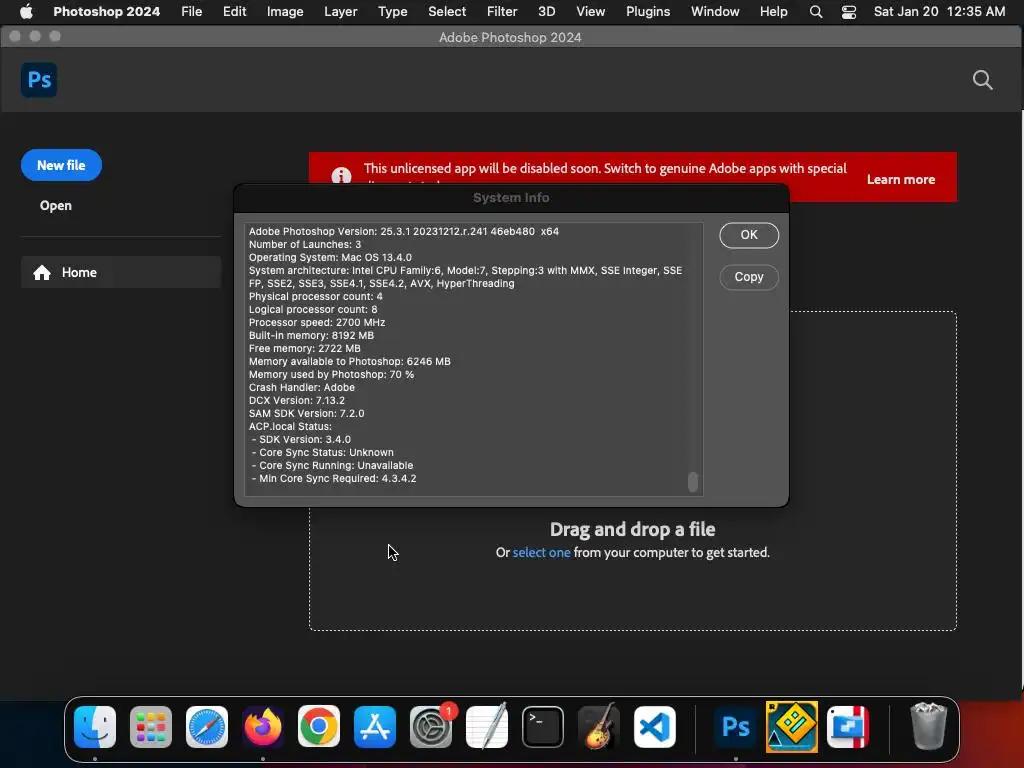
Task: Open Visual Studio Code dock icon
Action: [x=655, y=727]
